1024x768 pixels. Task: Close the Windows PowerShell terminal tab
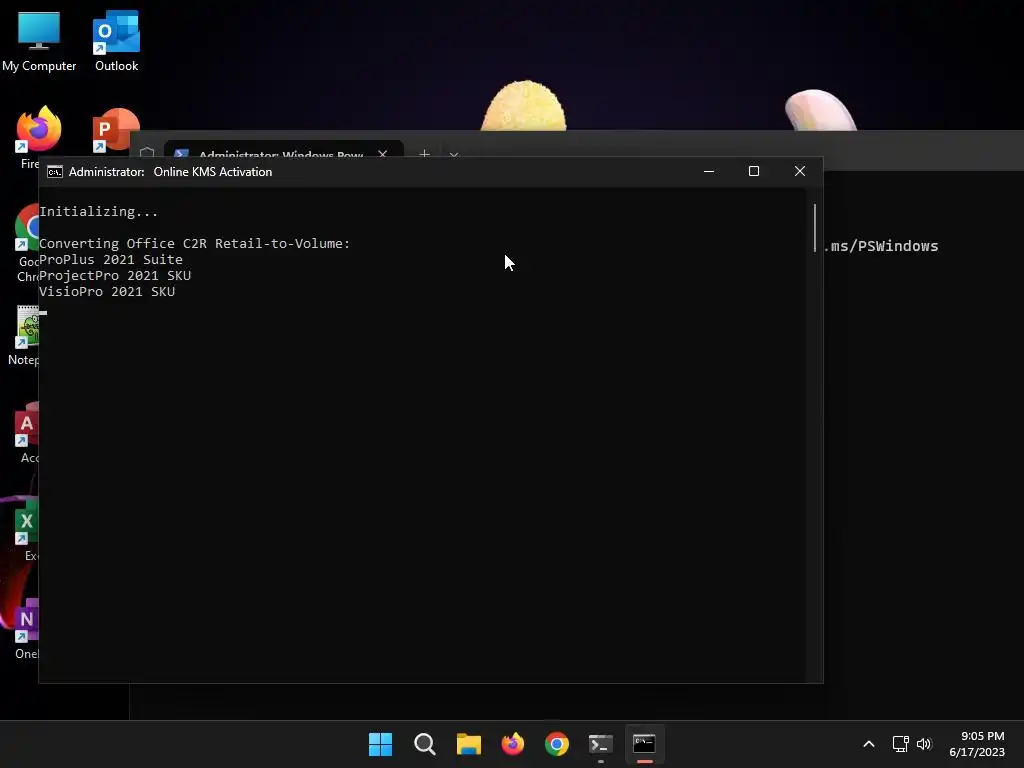(383, 153)
